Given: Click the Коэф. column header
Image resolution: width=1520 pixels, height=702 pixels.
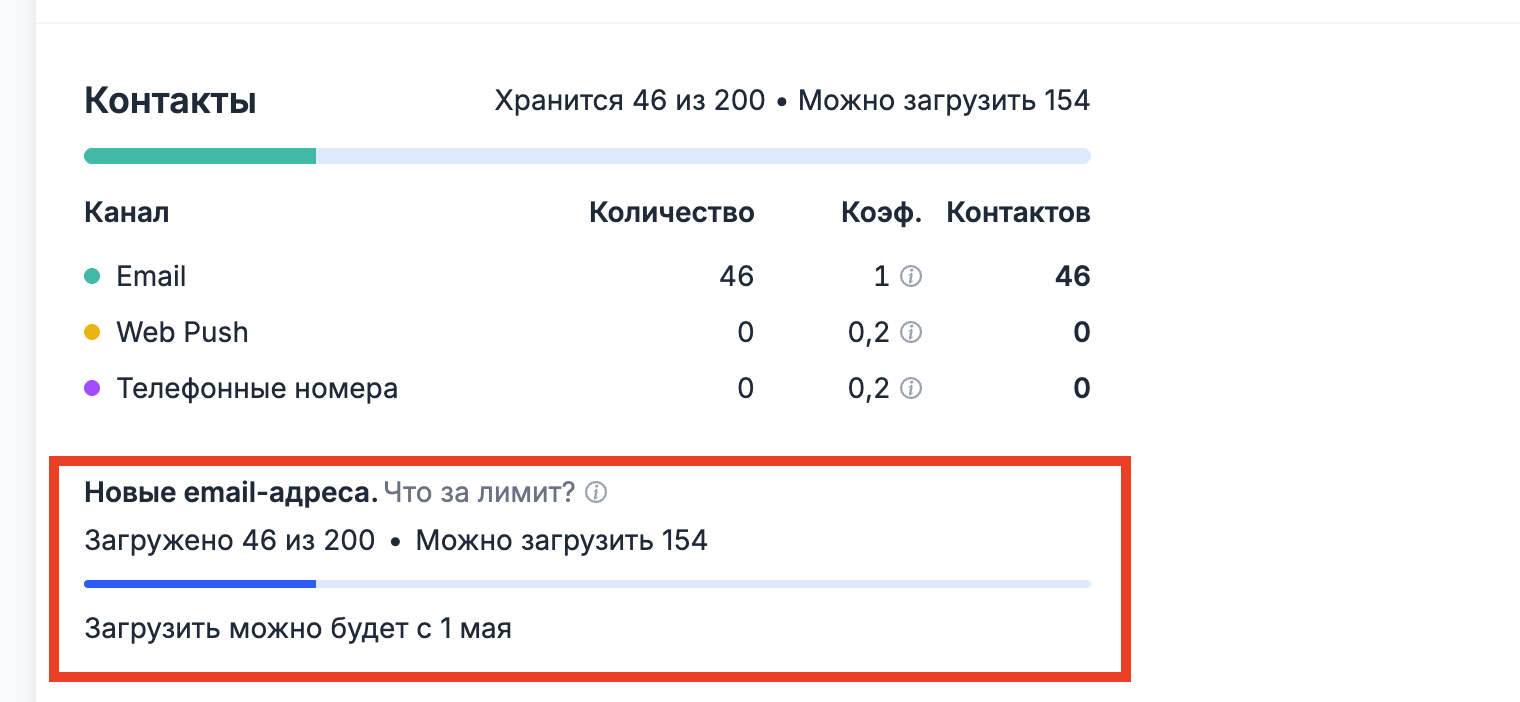Looking at the screenshot, I should point(881,212).
